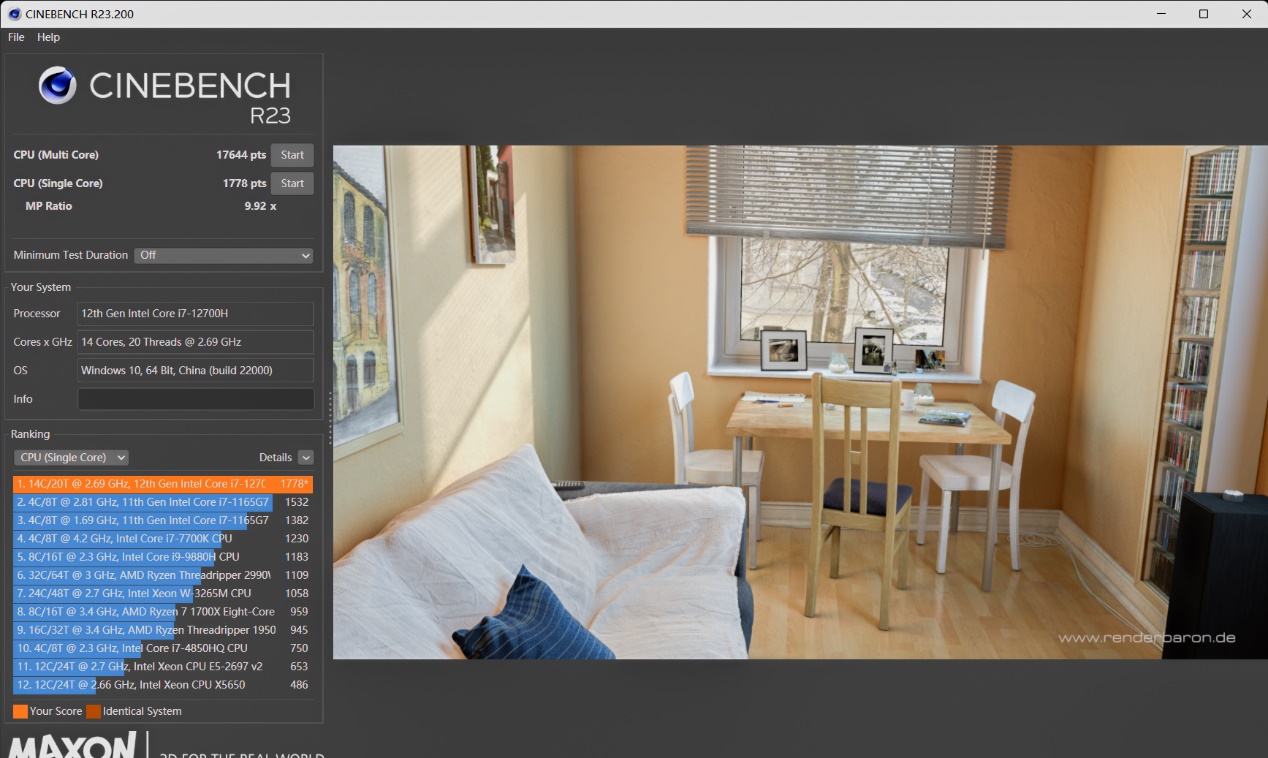The image size is (1268, 758).
Task: Click the MAXON logo at bottom left
Action: [72, 745]
